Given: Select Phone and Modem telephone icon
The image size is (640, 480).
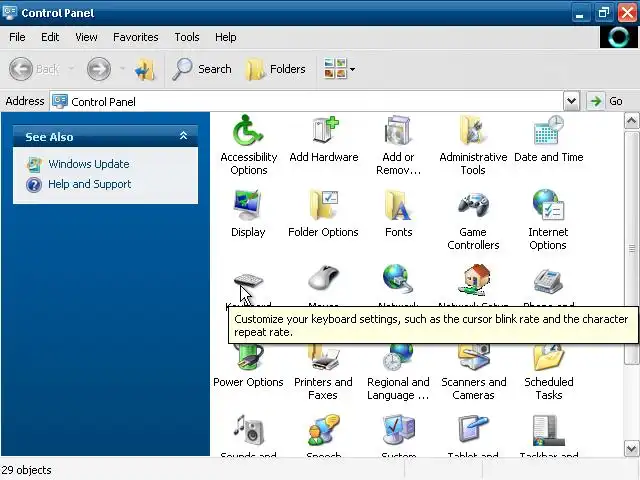Looking at the screenshot, I should click(x=549, y=281).
